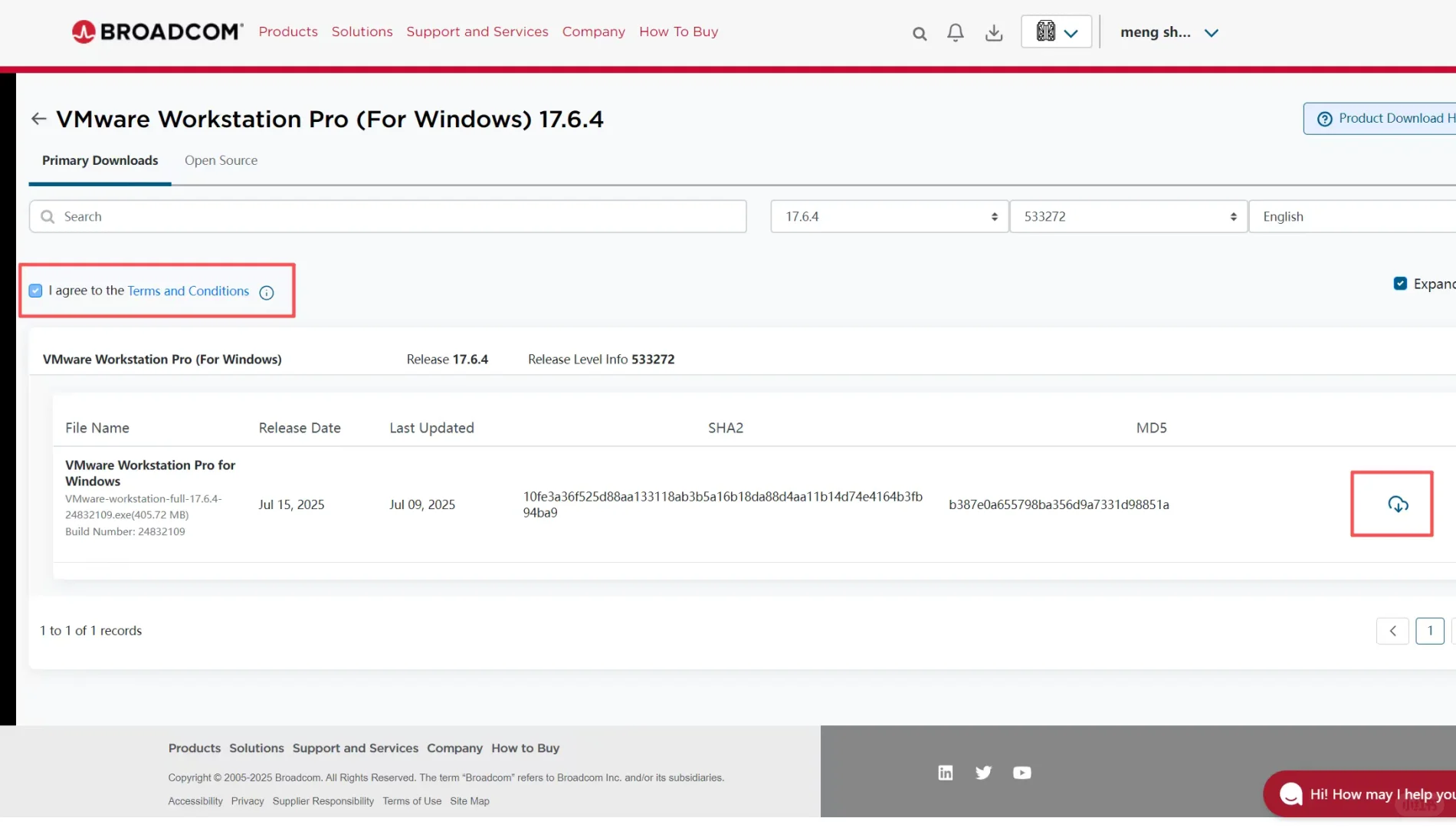Open the Accessibility footer link
Screen dimensions: 1456x828
[x=195, y=801]
